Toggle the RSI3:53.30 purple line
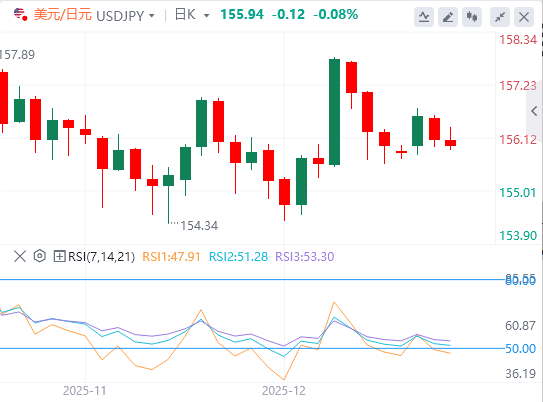 (x=305, y=257)
